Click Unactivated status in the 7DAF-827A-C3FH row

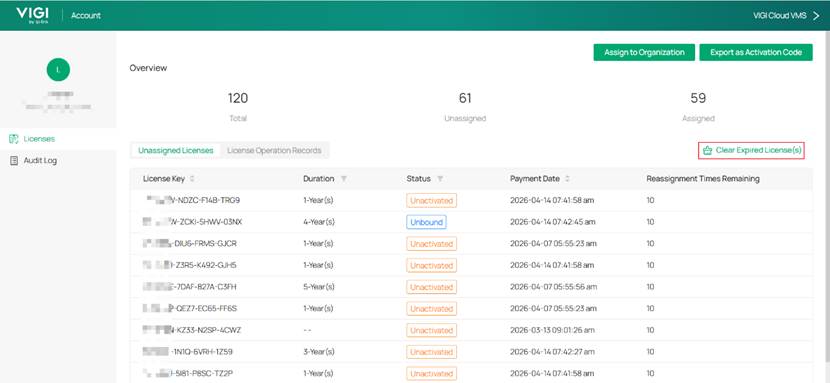pyautogui.click(x=431, y=287)
